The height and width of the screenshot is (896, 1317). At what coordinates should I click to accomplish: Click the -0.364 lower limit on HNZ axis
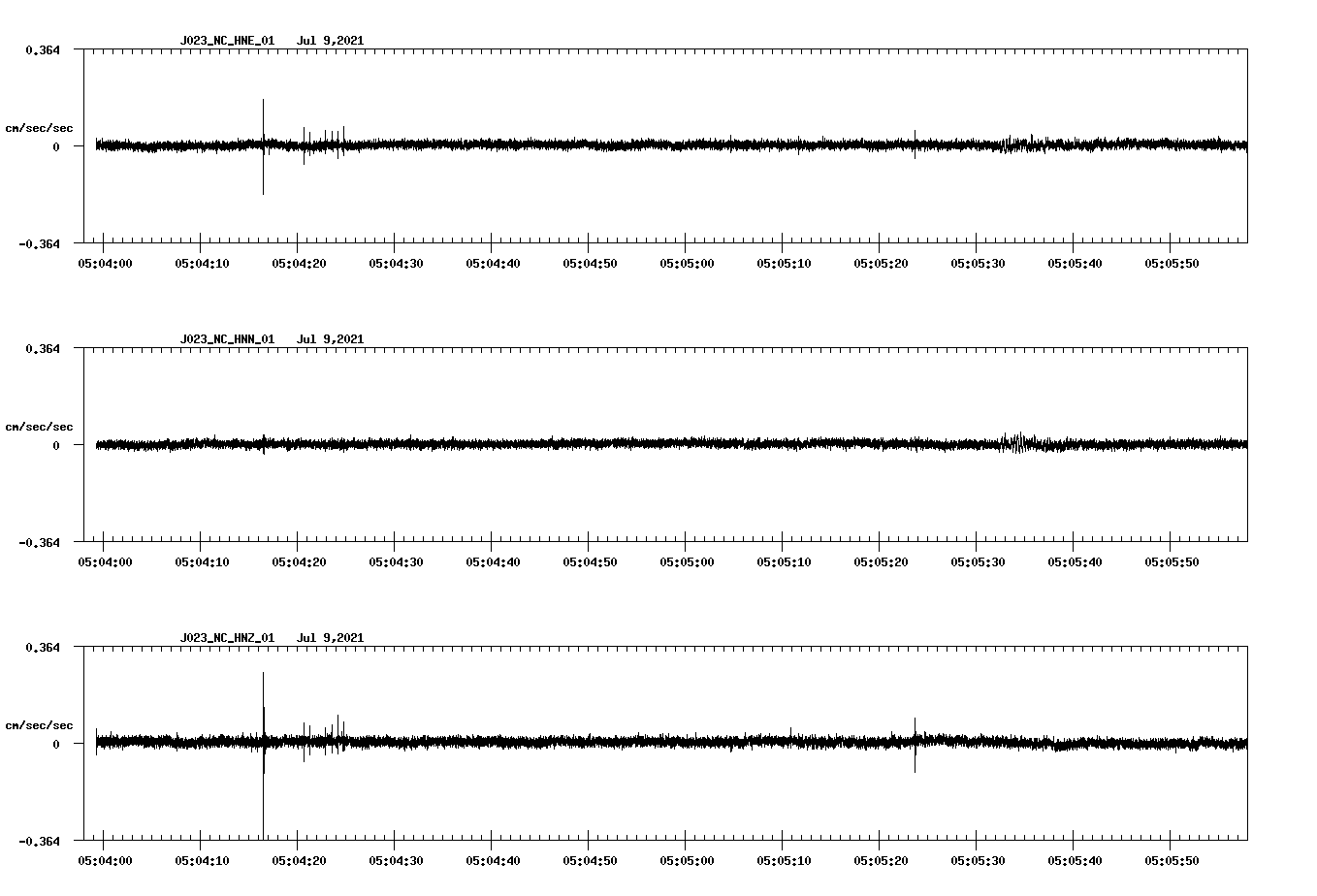[x=40, y=841]
